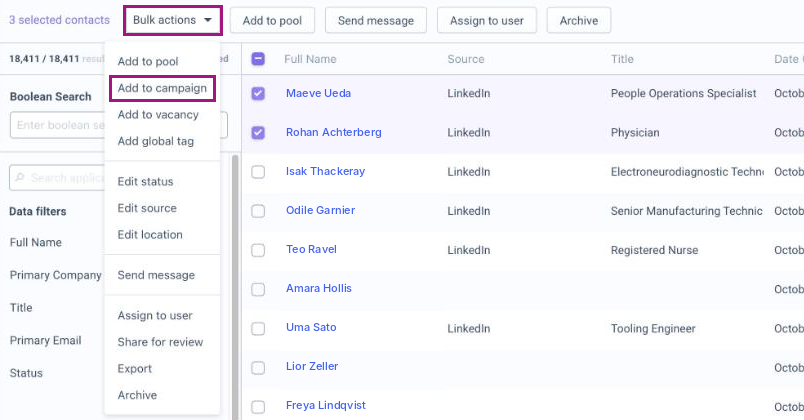Viewport: 804px width, 420px height.
Task: Open Odile Garnier's contact profile
Action: click(x=320, y=210)
